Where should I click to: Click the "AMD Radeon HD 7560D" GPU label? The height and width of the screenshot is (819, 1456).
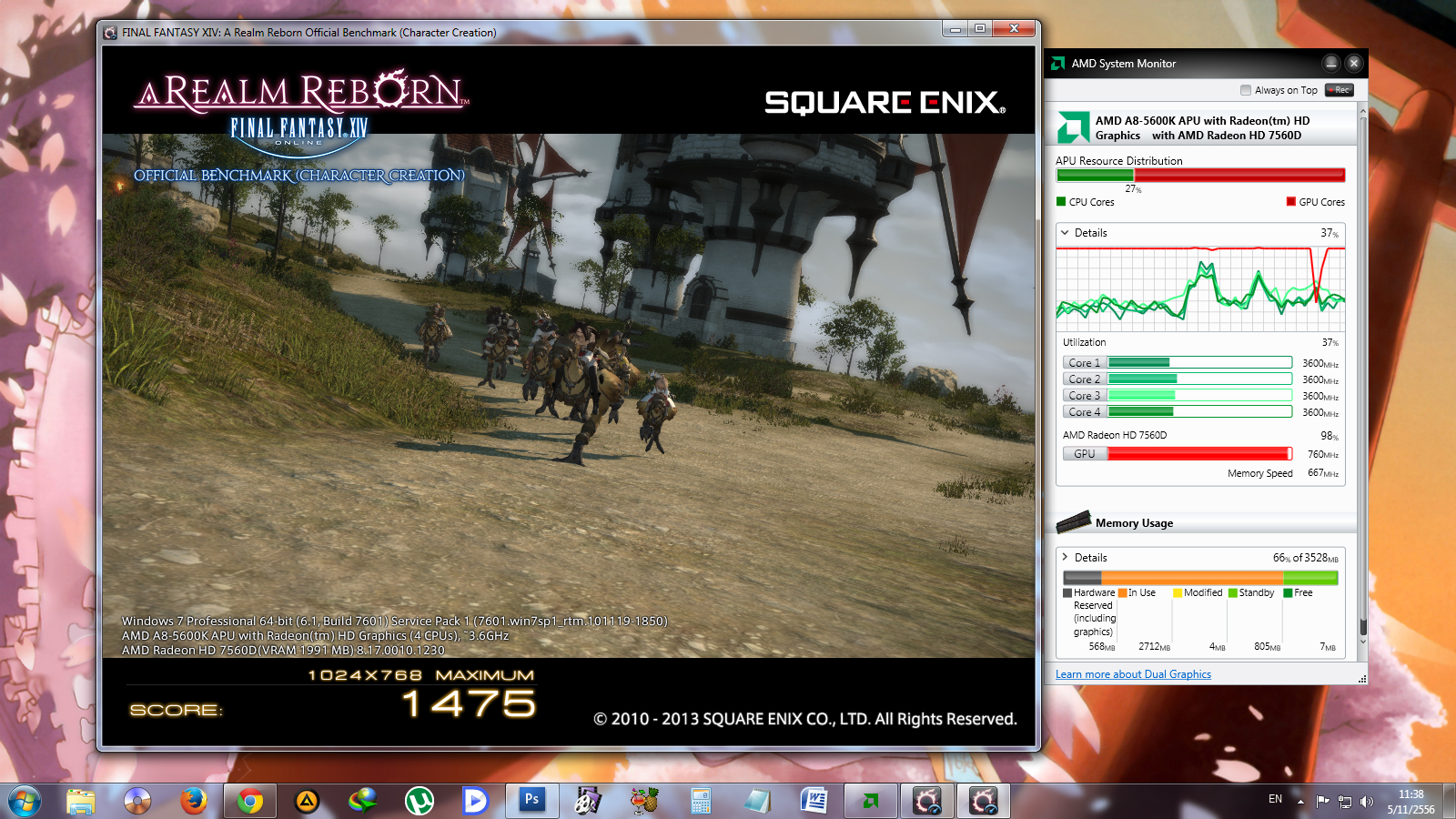point(1115,435)
